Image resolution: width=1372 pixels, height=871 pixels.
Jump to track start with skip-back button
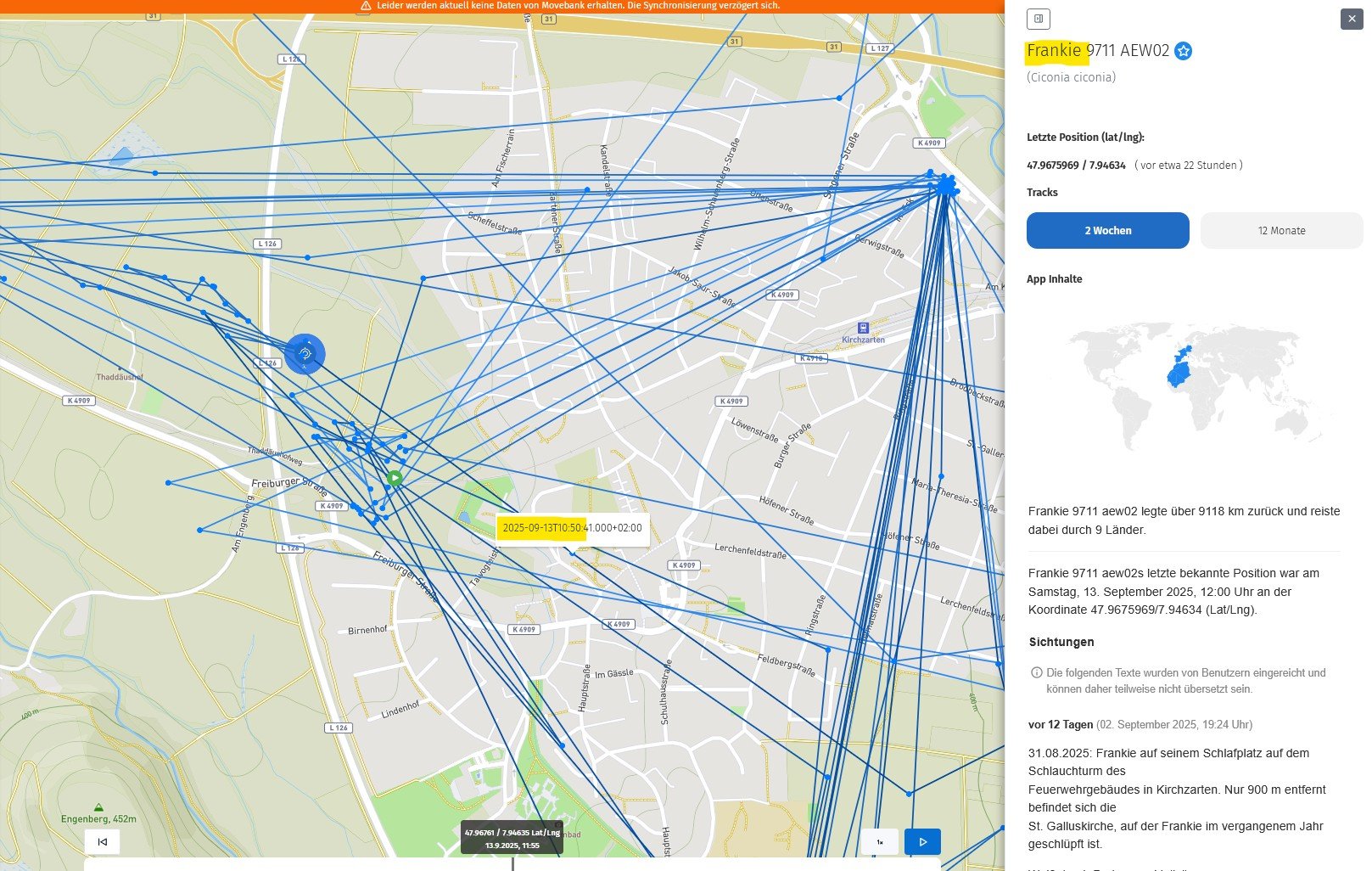pyautogui.click(x=103, y=842)
